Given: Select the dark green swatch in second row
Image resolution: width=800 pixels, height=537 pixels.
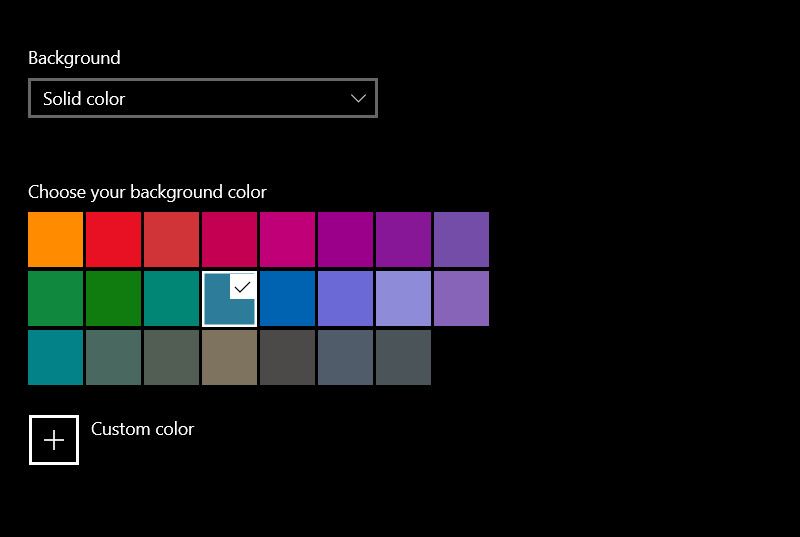Looking at the screenshot, I should (x=113, y=298).
